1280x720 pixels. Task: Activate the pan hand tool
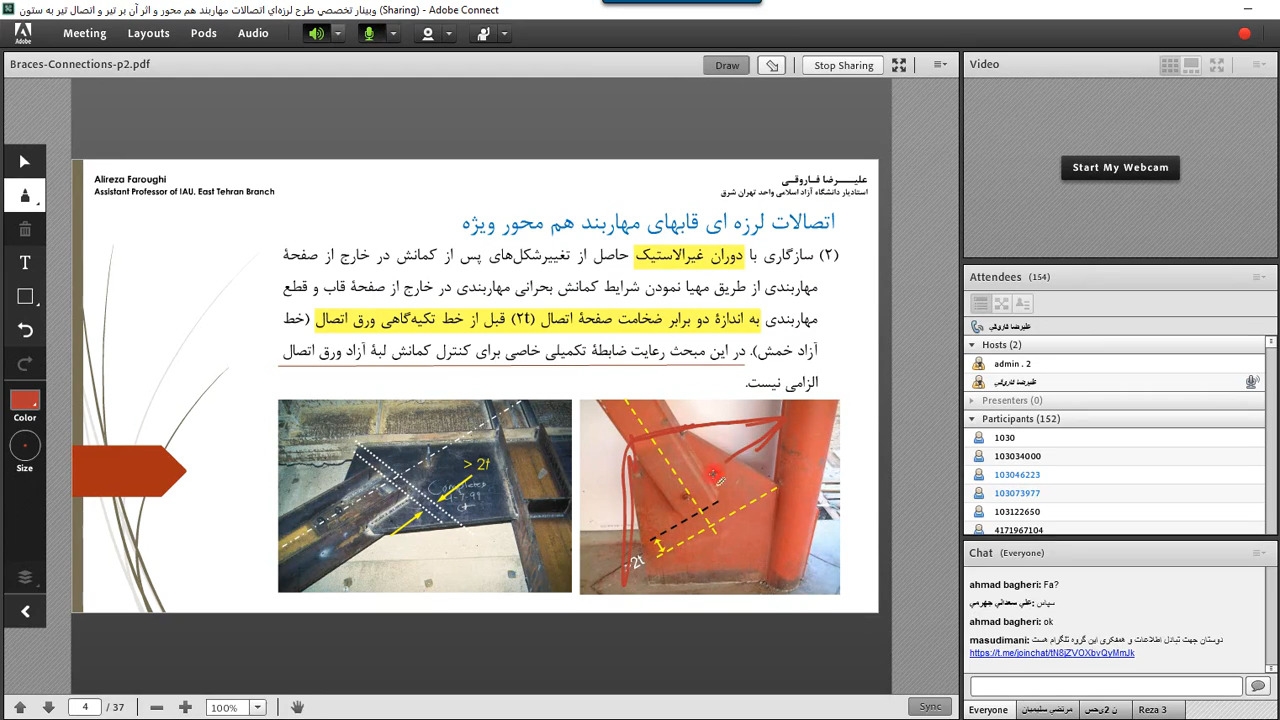[x=297, y=707]
